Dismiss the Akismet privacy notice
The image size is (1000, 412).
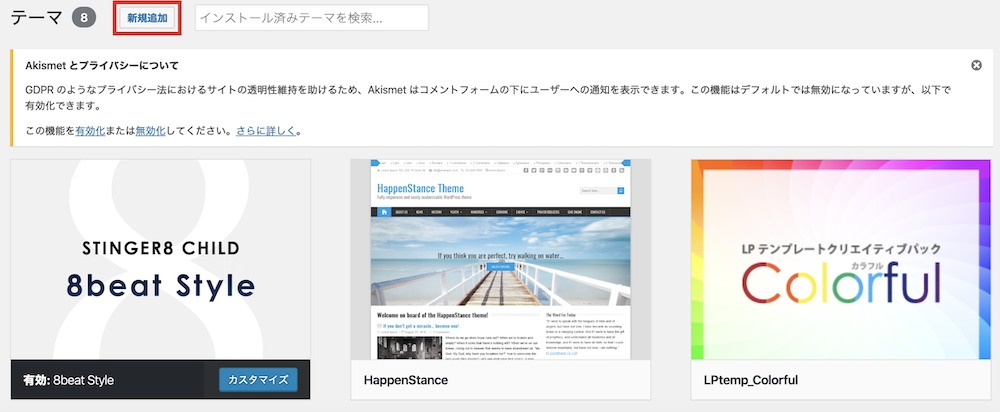tap(976, 65)
